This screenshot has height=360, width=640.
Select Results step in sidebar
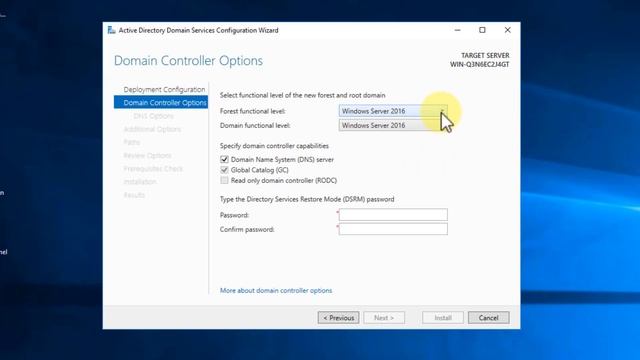tap(134, 195)
